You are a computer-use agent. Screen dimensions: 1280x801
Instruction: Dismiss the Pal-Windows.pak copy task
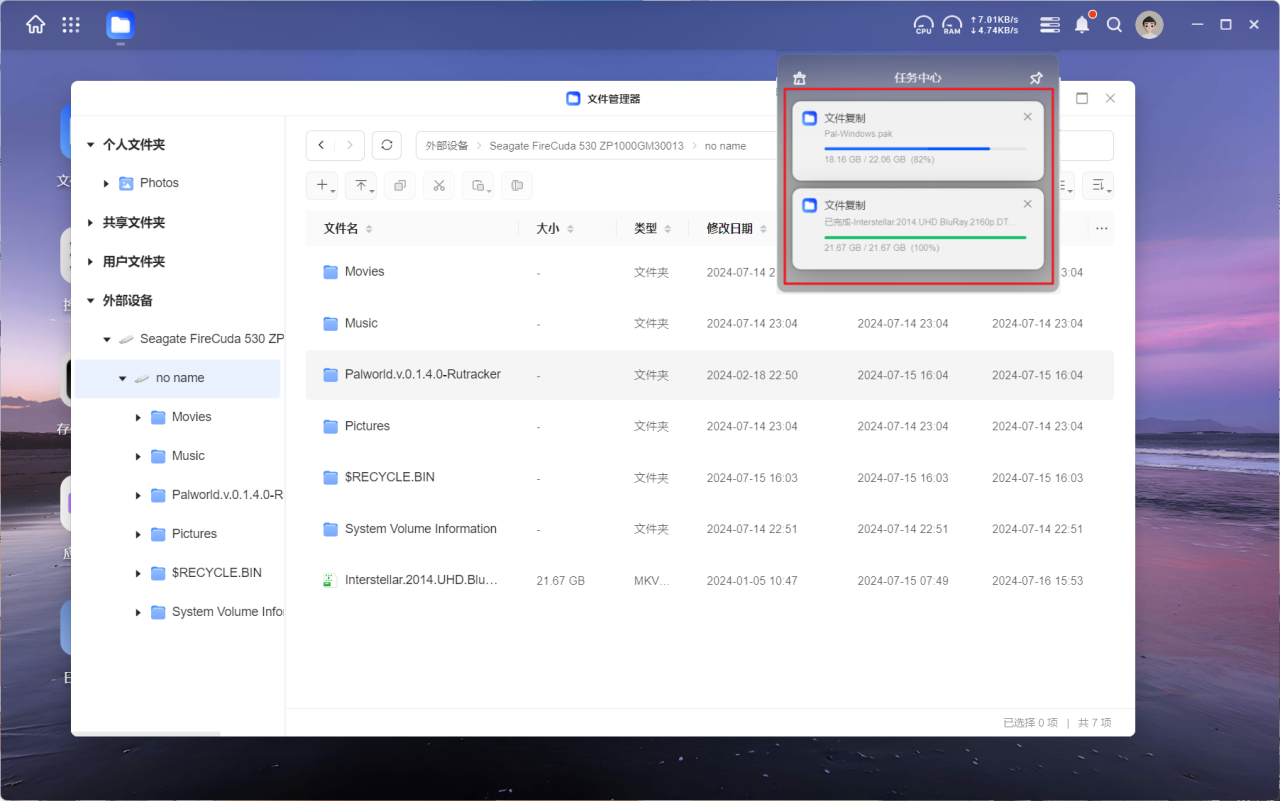[1027, 117]
